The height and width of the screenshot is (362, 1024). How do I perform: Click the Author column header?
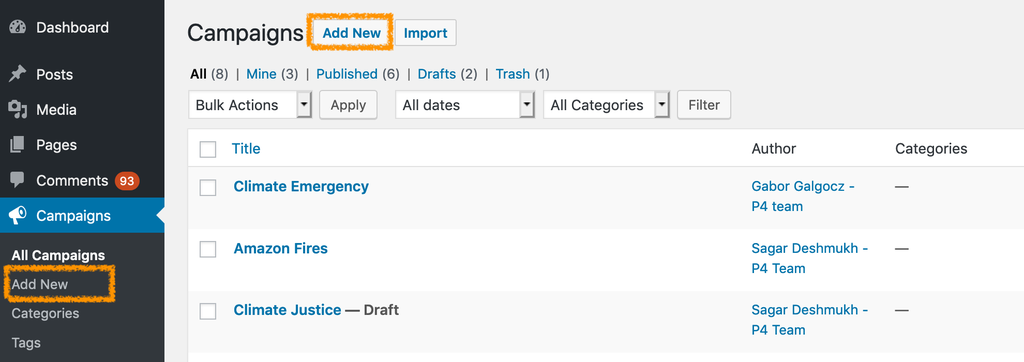pos(774,149)
